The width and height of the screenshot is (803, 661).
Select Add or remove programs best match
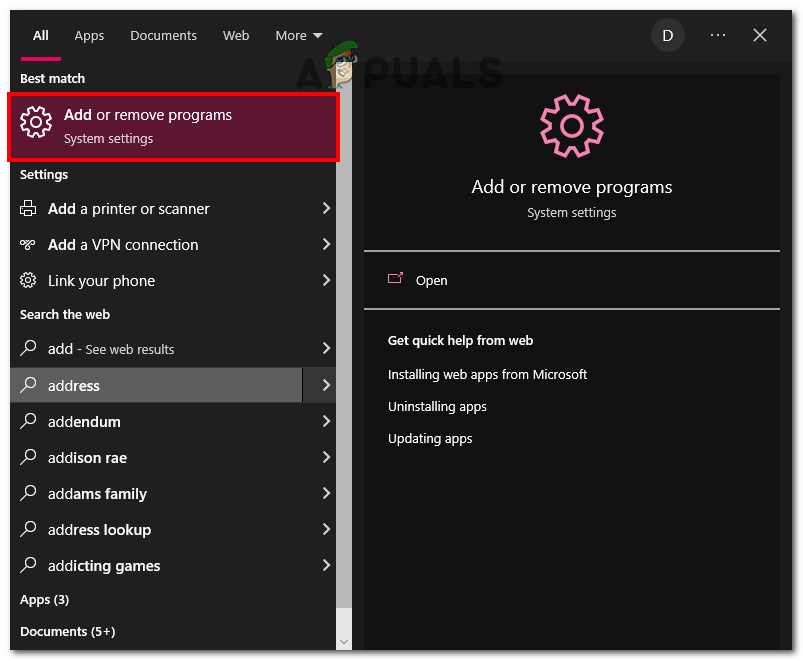173,126
